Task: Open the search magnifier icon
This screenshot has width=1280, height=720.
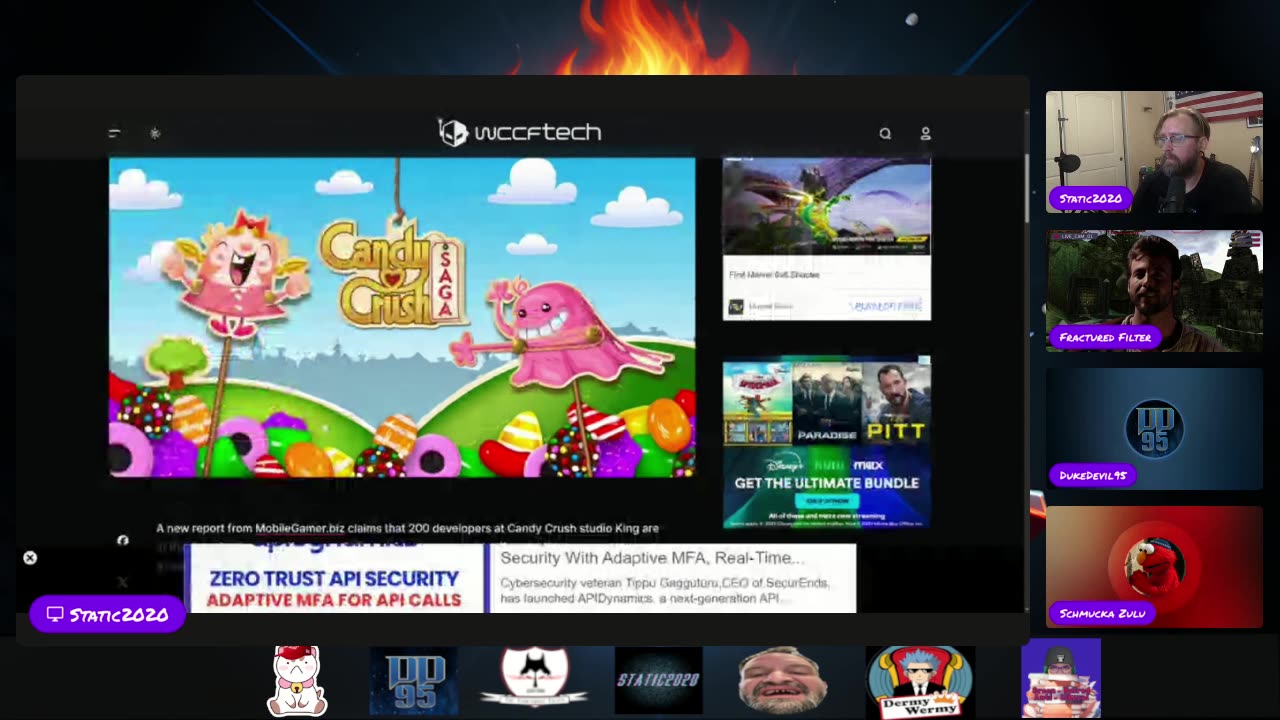Action: point(885,133)
